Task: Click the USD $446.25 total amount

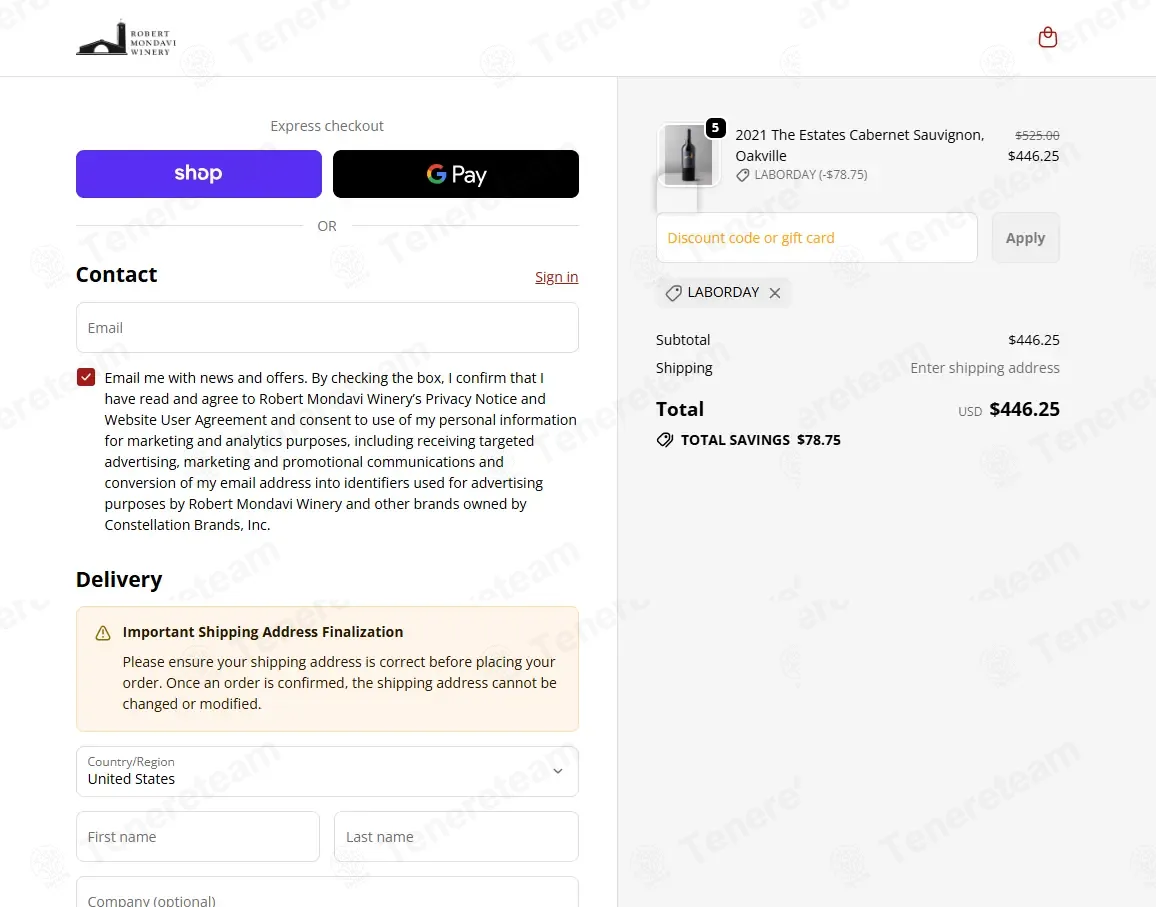Action: click(x=1009, y=409)
